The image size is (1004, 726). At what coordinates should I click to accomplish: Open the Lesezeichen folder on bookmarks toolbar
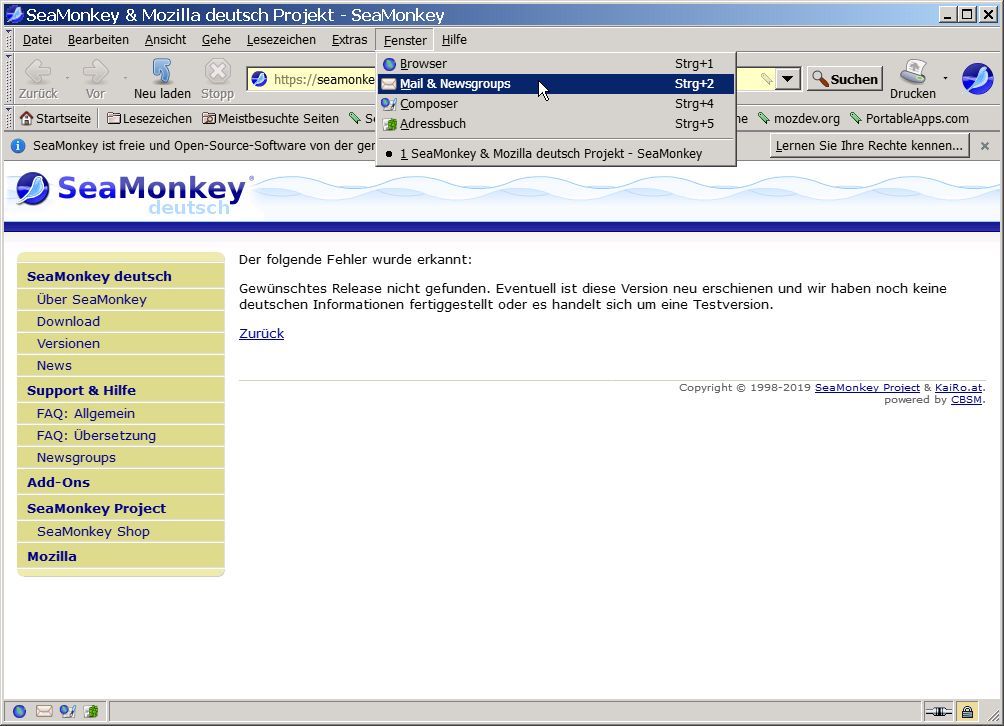pos(149,118)
